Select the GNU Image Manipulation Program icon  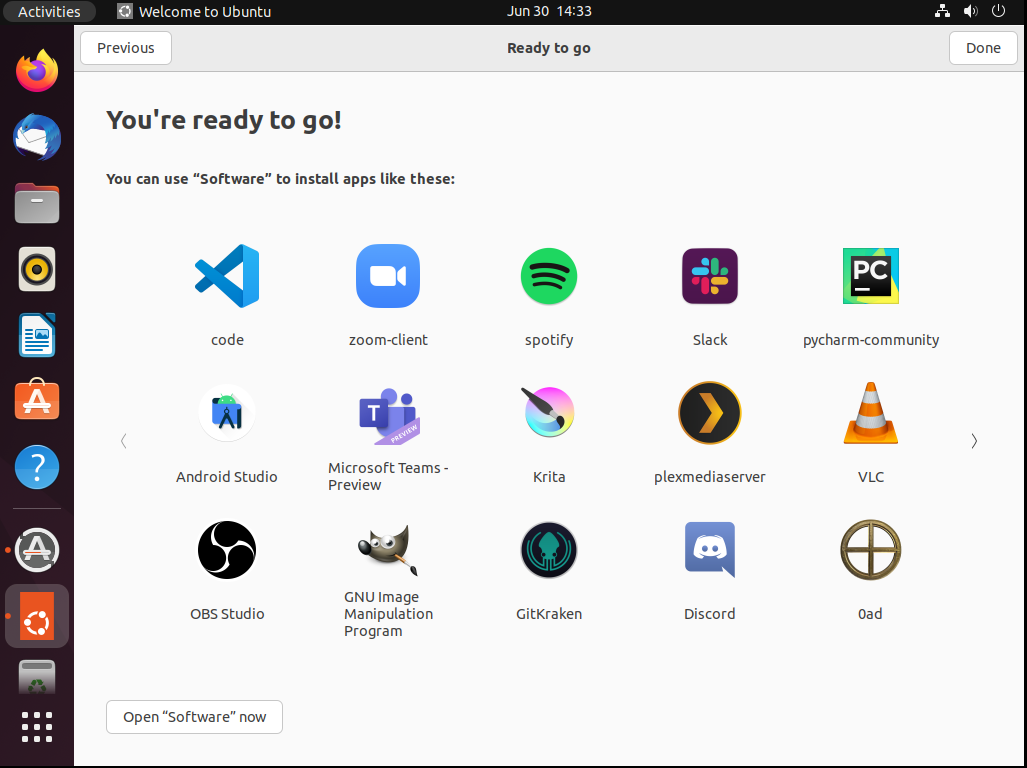pyautogui.click(x=388, y=550)
